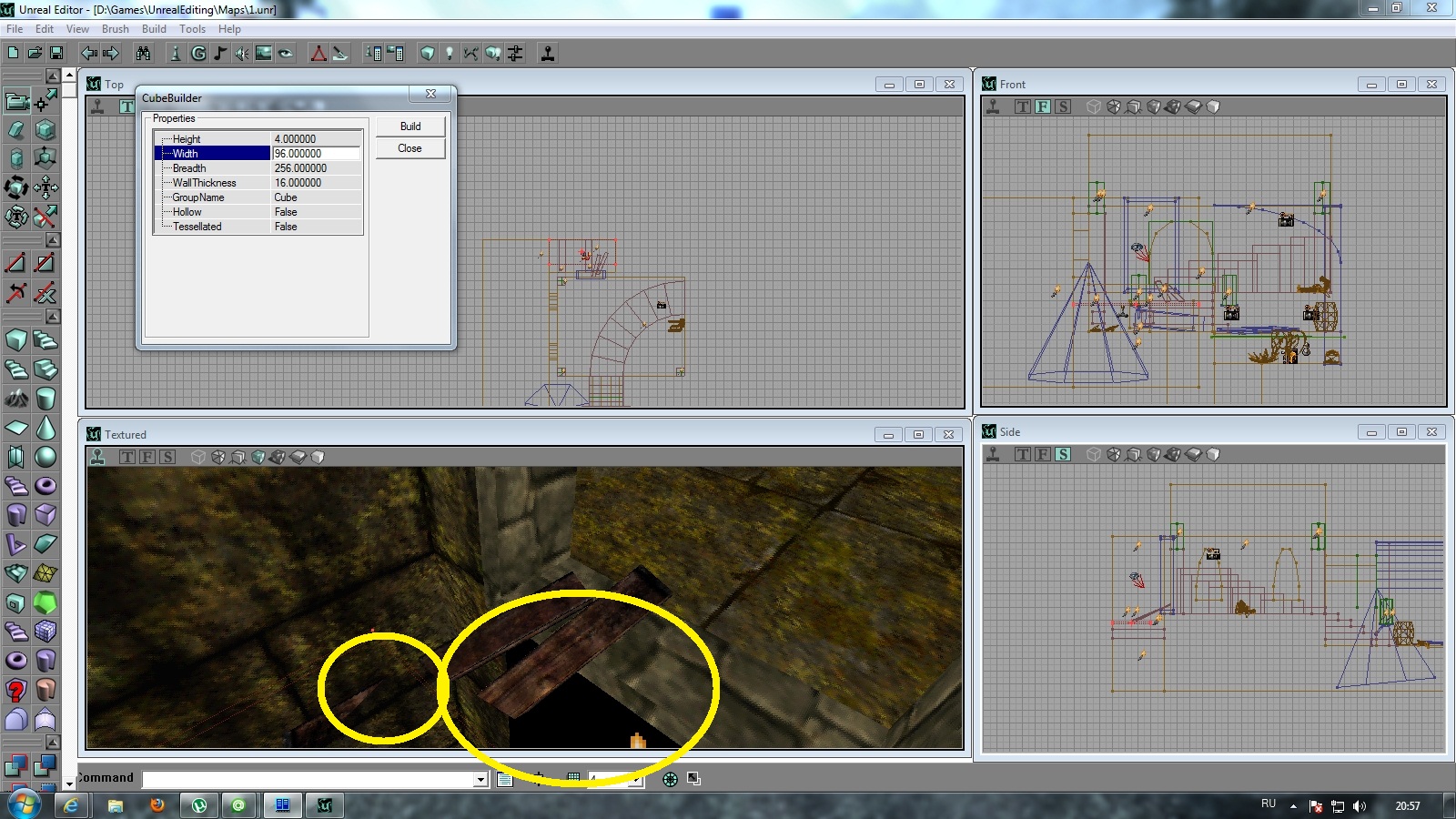The width and height of the screenshot is (1456, 819).
Task: Toggle Side view mode in Textured viewport
Action: pyautogui.click(x=167, y=457)
